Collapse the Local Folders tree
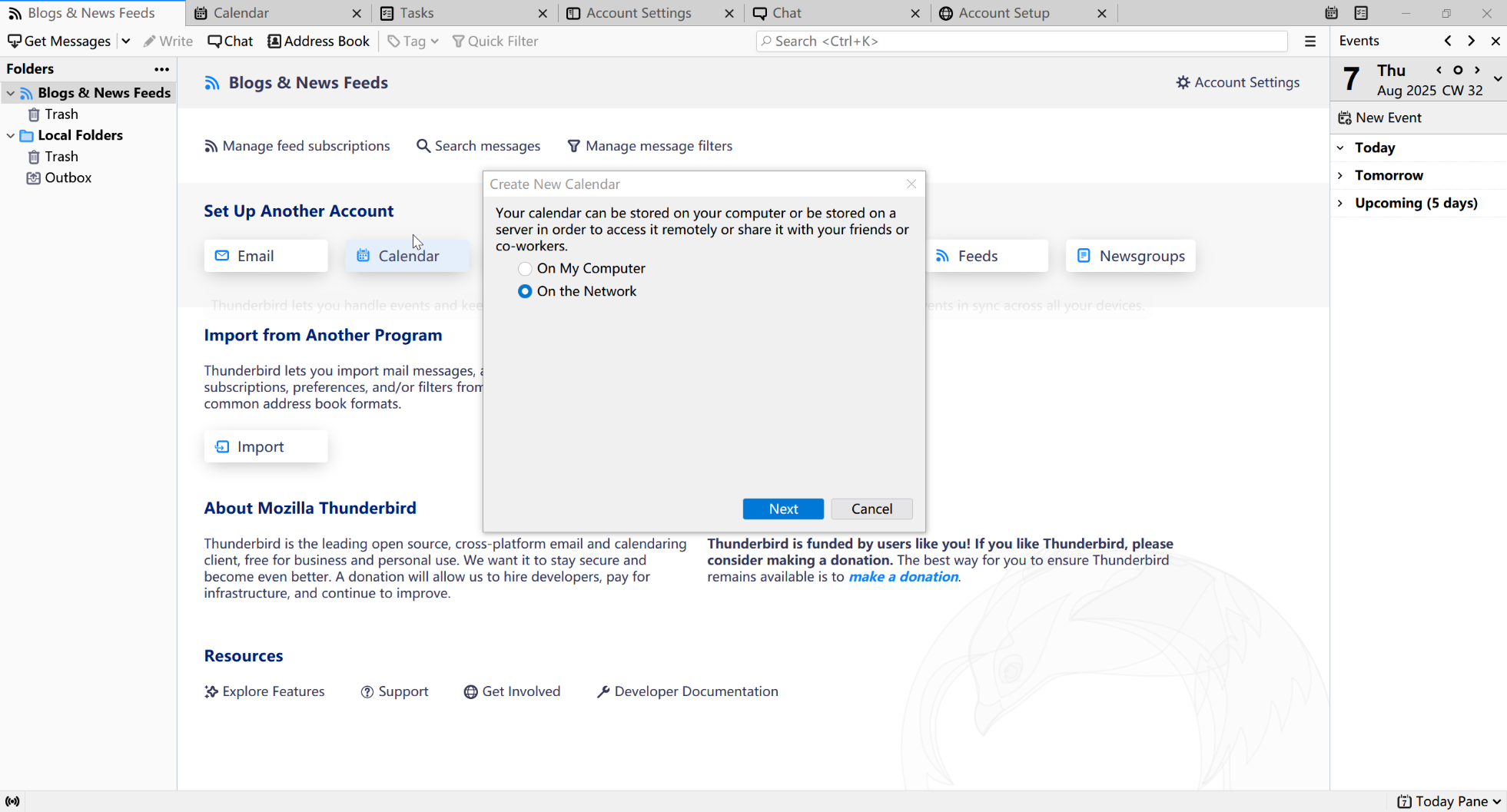 [11, 135]
